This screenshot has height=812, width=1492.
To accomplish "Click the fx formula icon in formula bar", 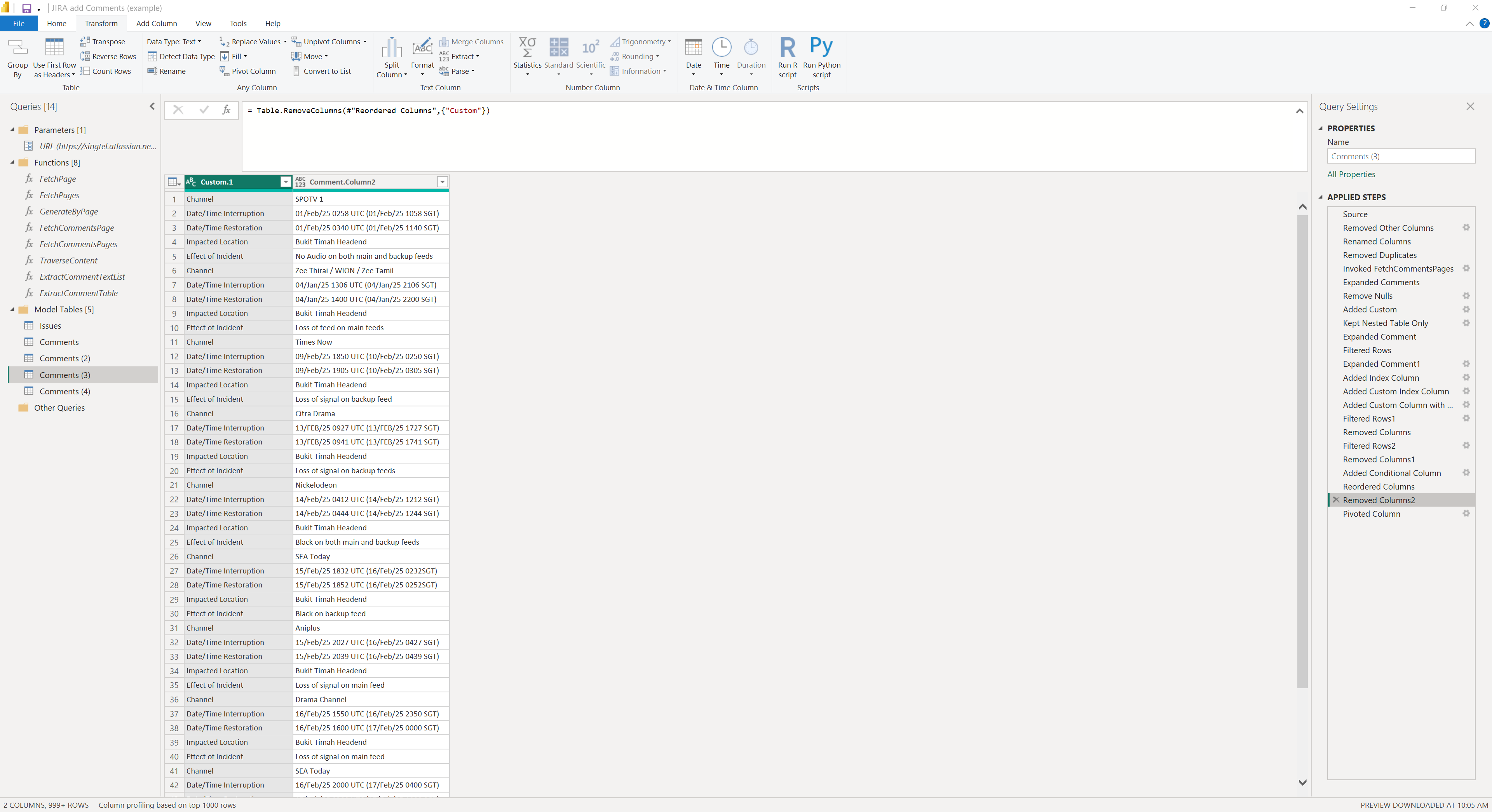I will (227, 110).
